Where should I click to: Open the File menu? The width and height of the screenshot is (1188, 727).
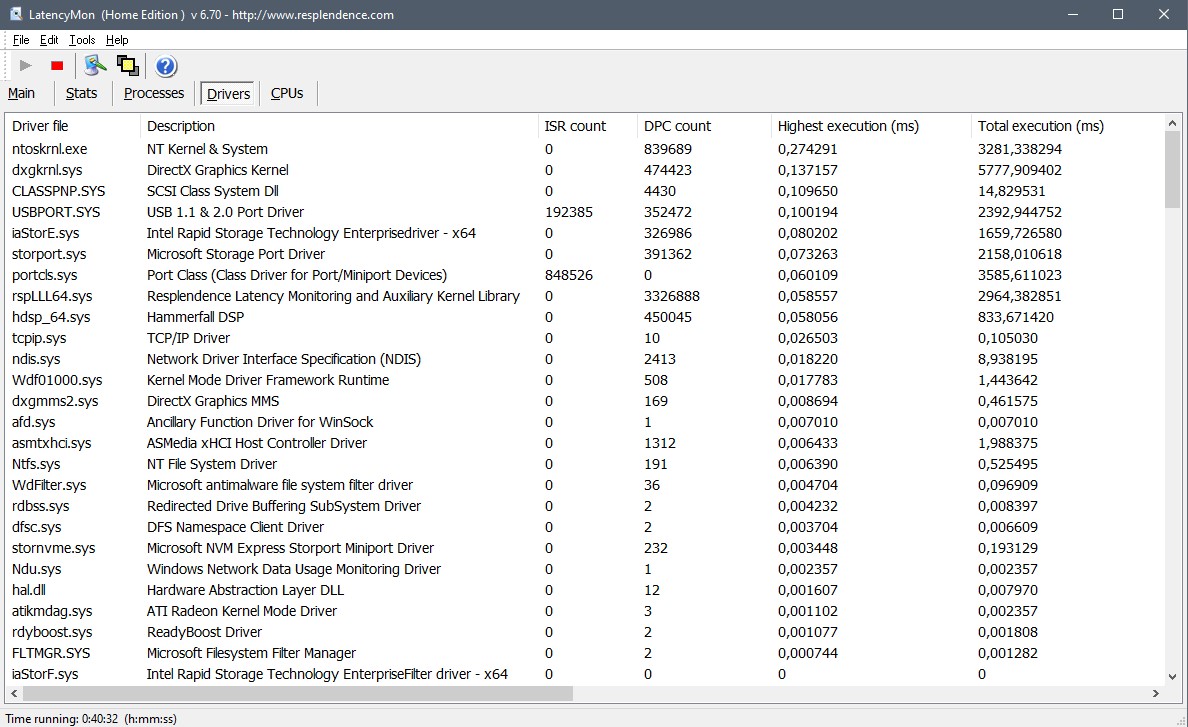[21, 40]
